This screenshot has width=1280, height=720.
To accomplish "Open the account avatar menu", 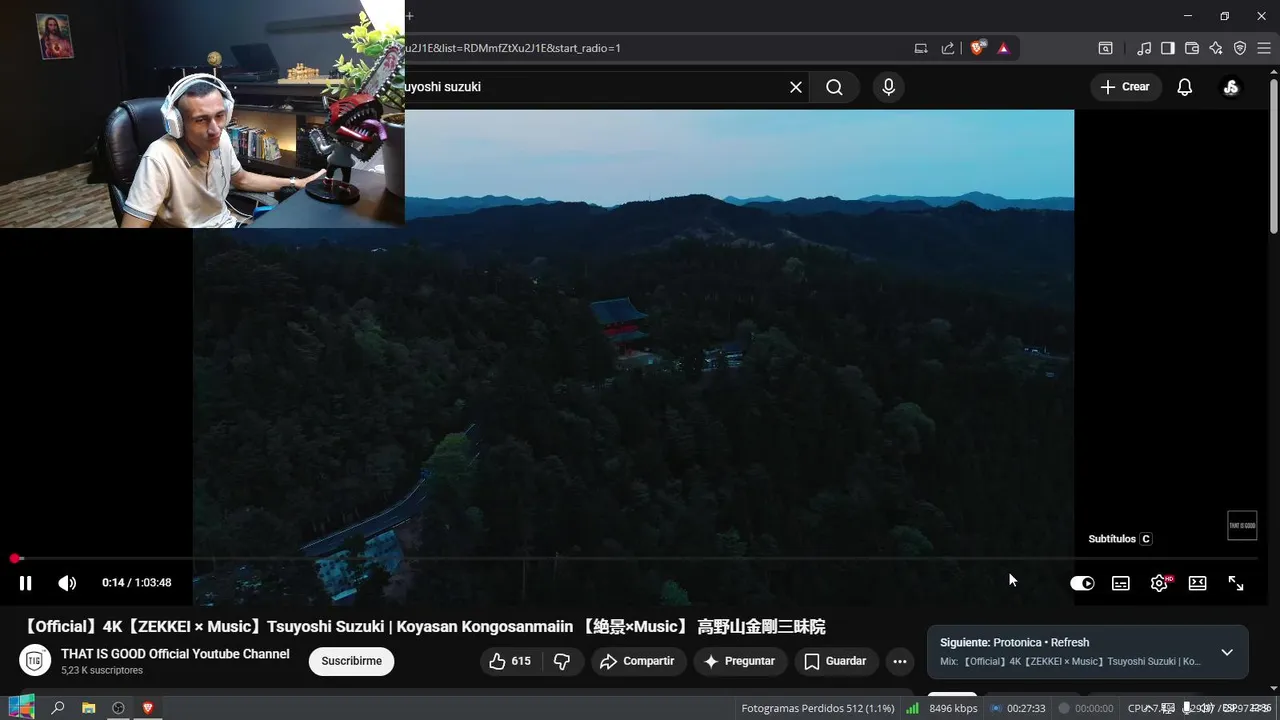I will click(x=1231, y=87).
